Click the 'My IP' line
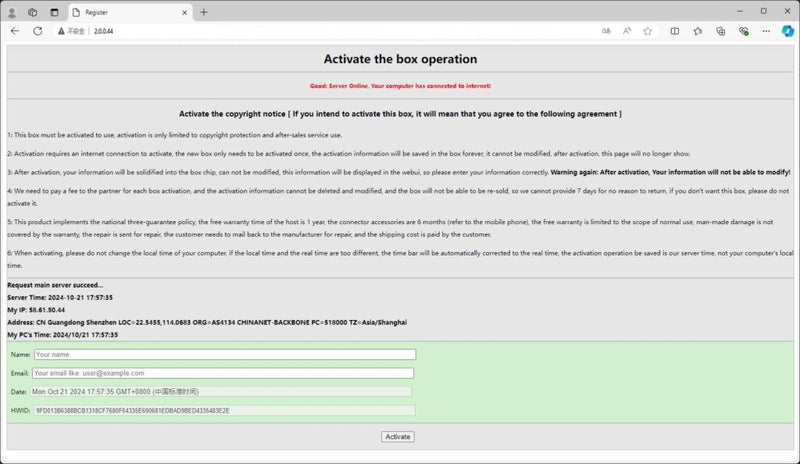 tap(36, 310)
